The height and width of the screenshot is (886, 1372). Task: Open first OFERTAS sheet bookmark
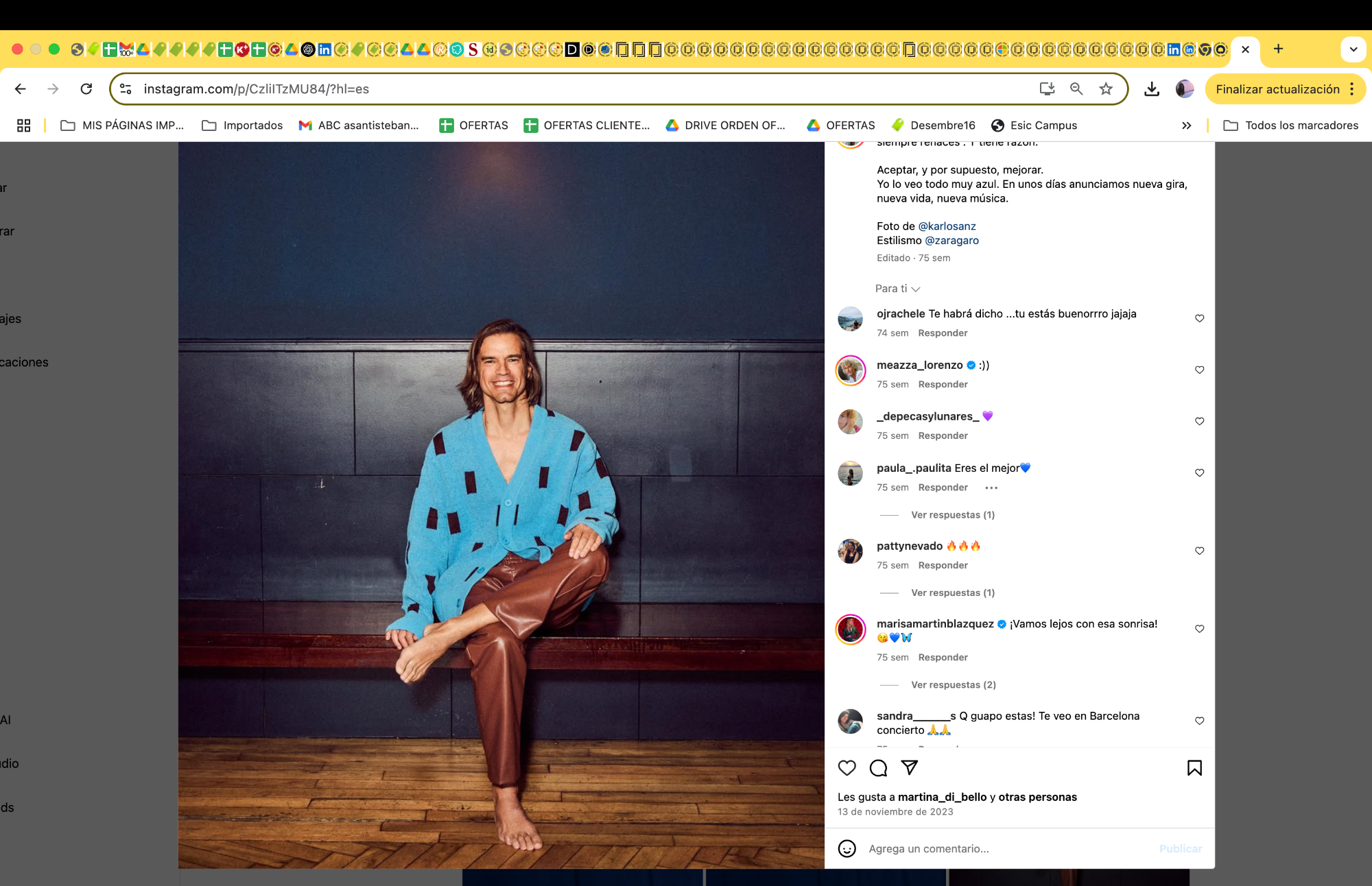(474, 125)
